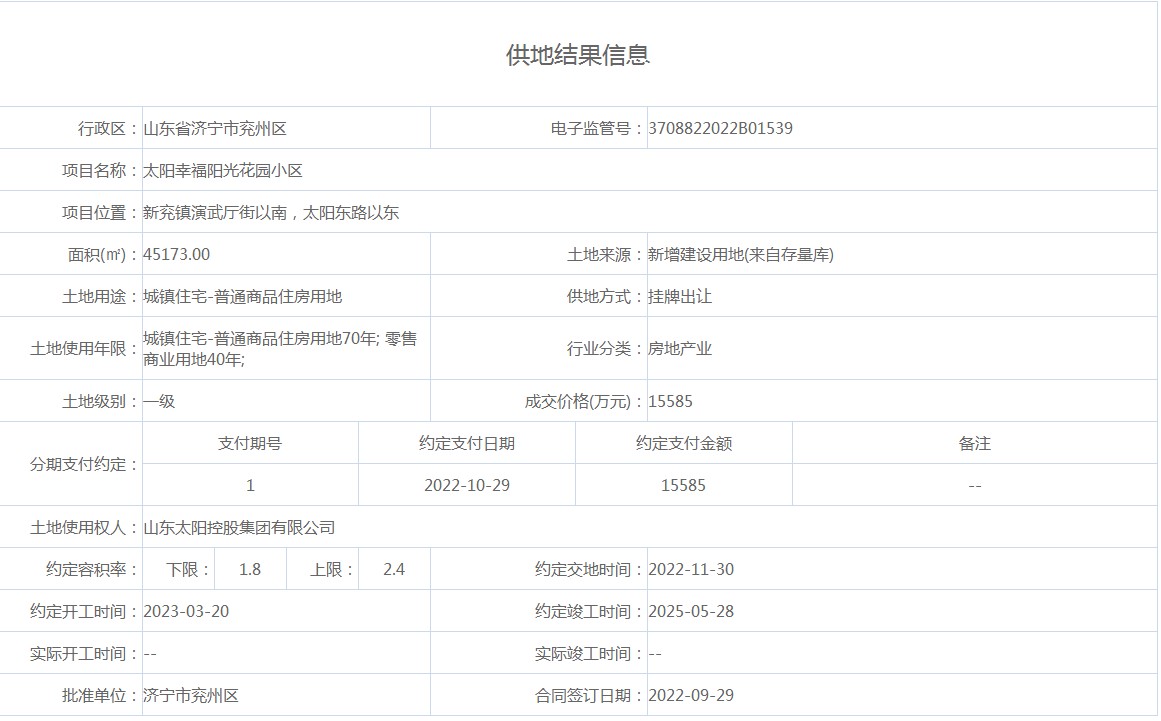Select the electronic supervision number 3708822022B01539
Screen dimensions: 1161x721
click(x=720, y=128)
